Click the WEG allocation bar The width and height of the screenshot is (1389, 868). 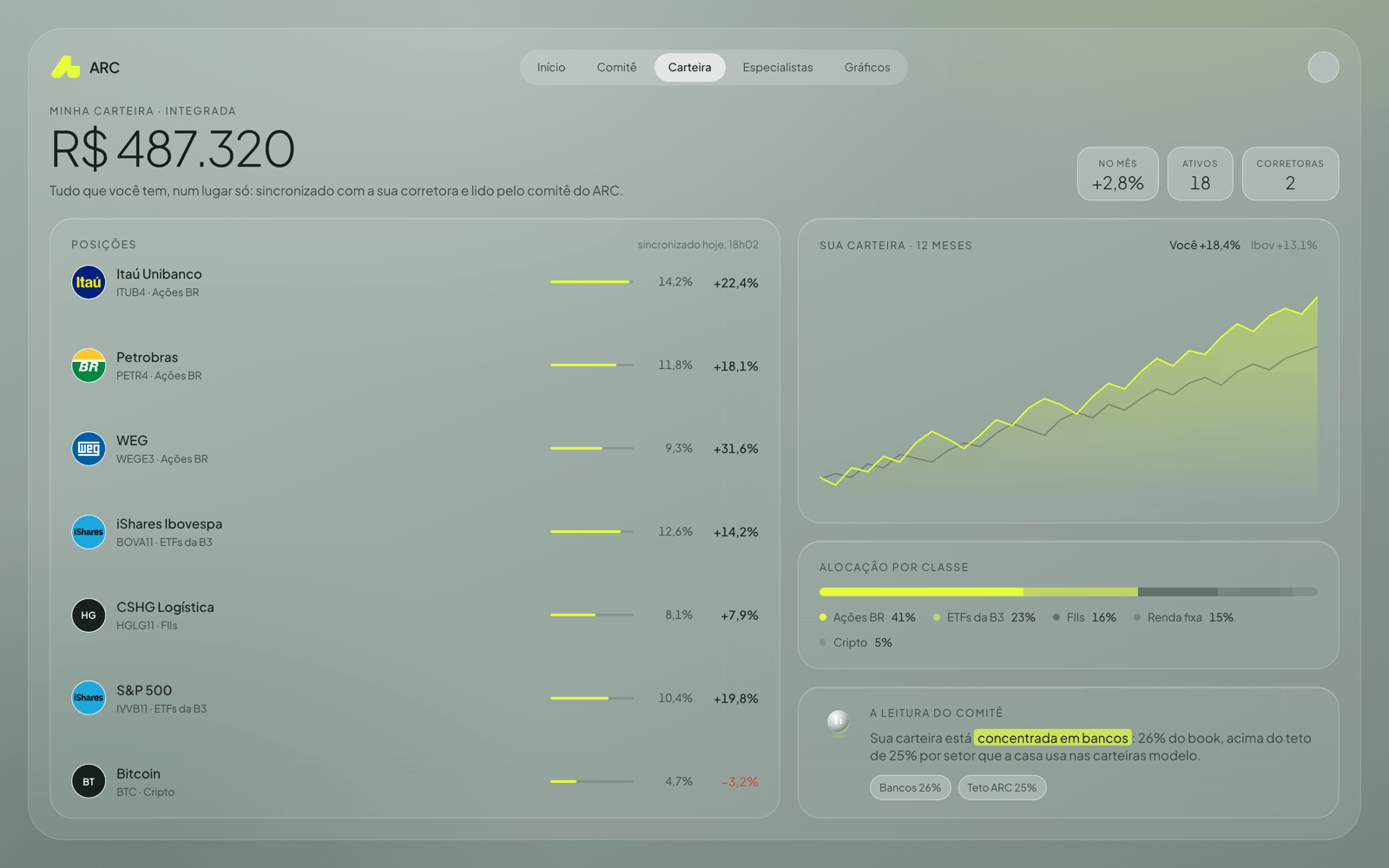592,449
